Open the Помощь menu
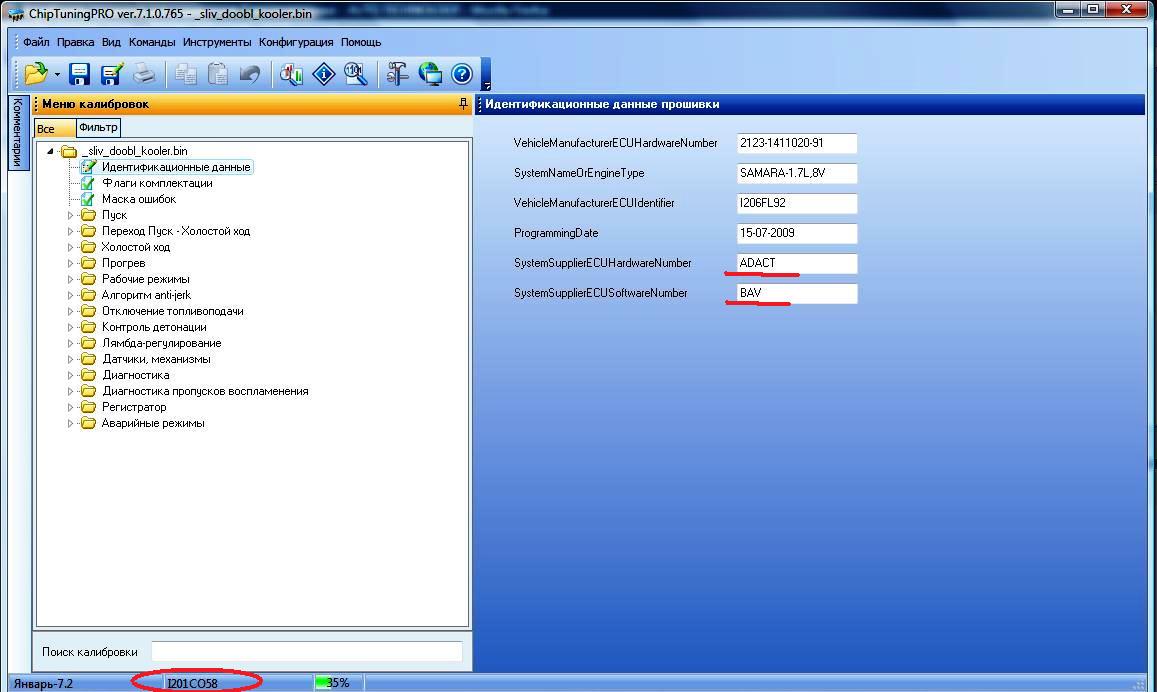Image resolution: width=1157 pixels, height=692 pixels. point(361,42)
